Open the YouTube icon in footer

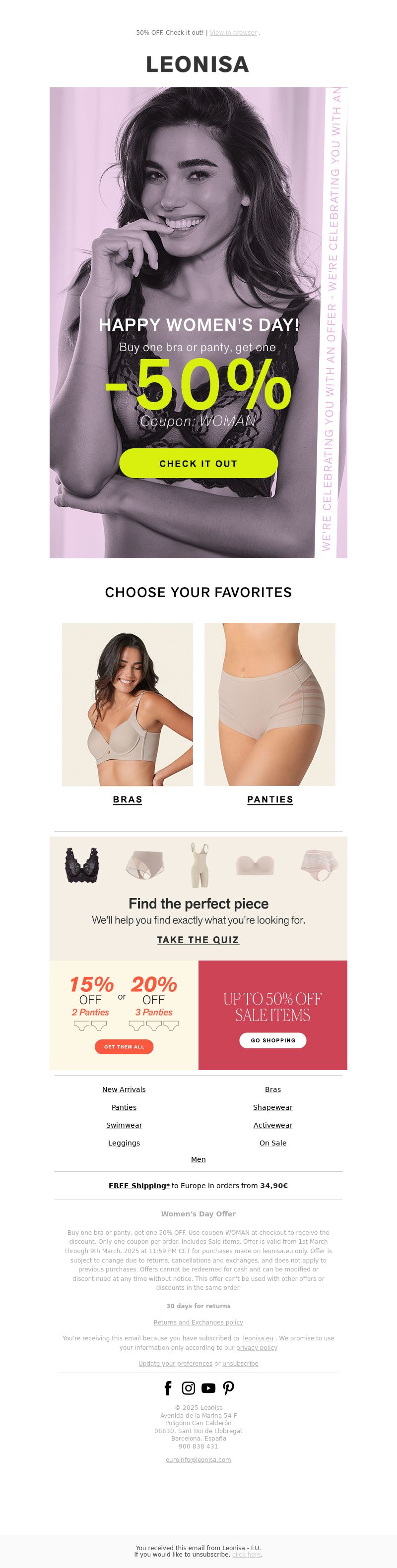click(x=208, y=1388)
